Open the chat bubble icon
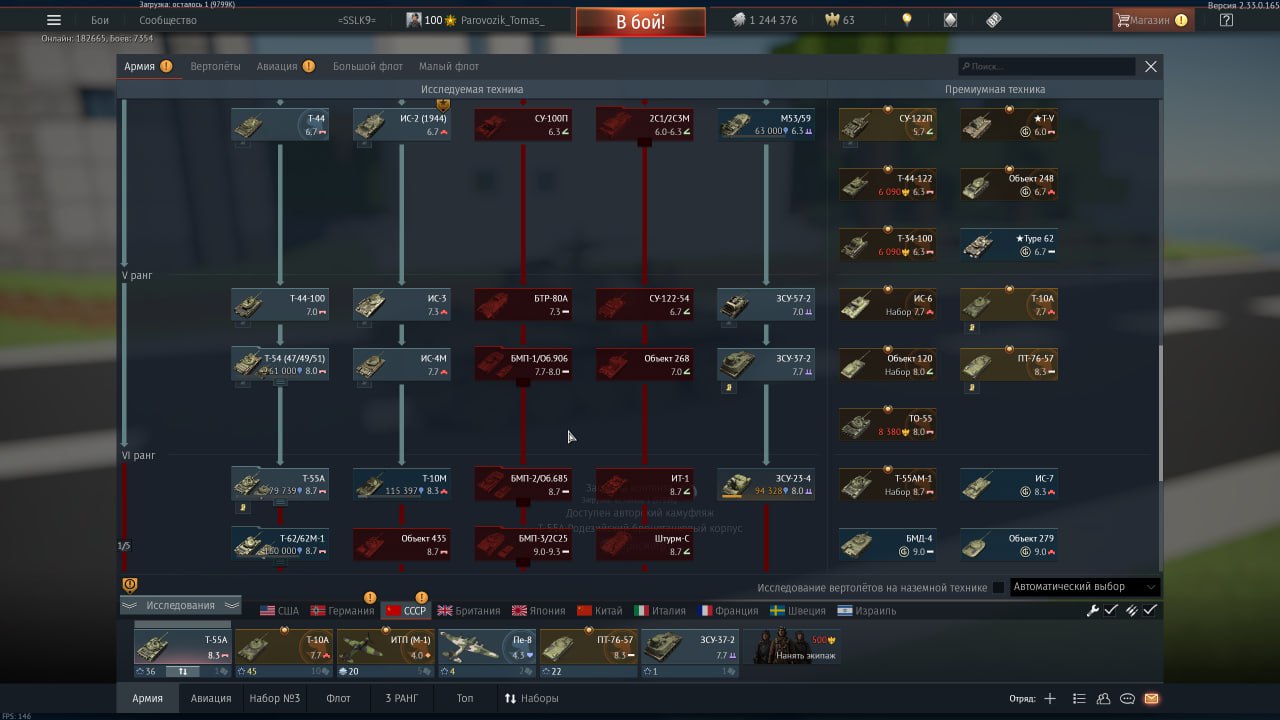The width and height of the screenshot is (1280, 720). coord(1127,698)
